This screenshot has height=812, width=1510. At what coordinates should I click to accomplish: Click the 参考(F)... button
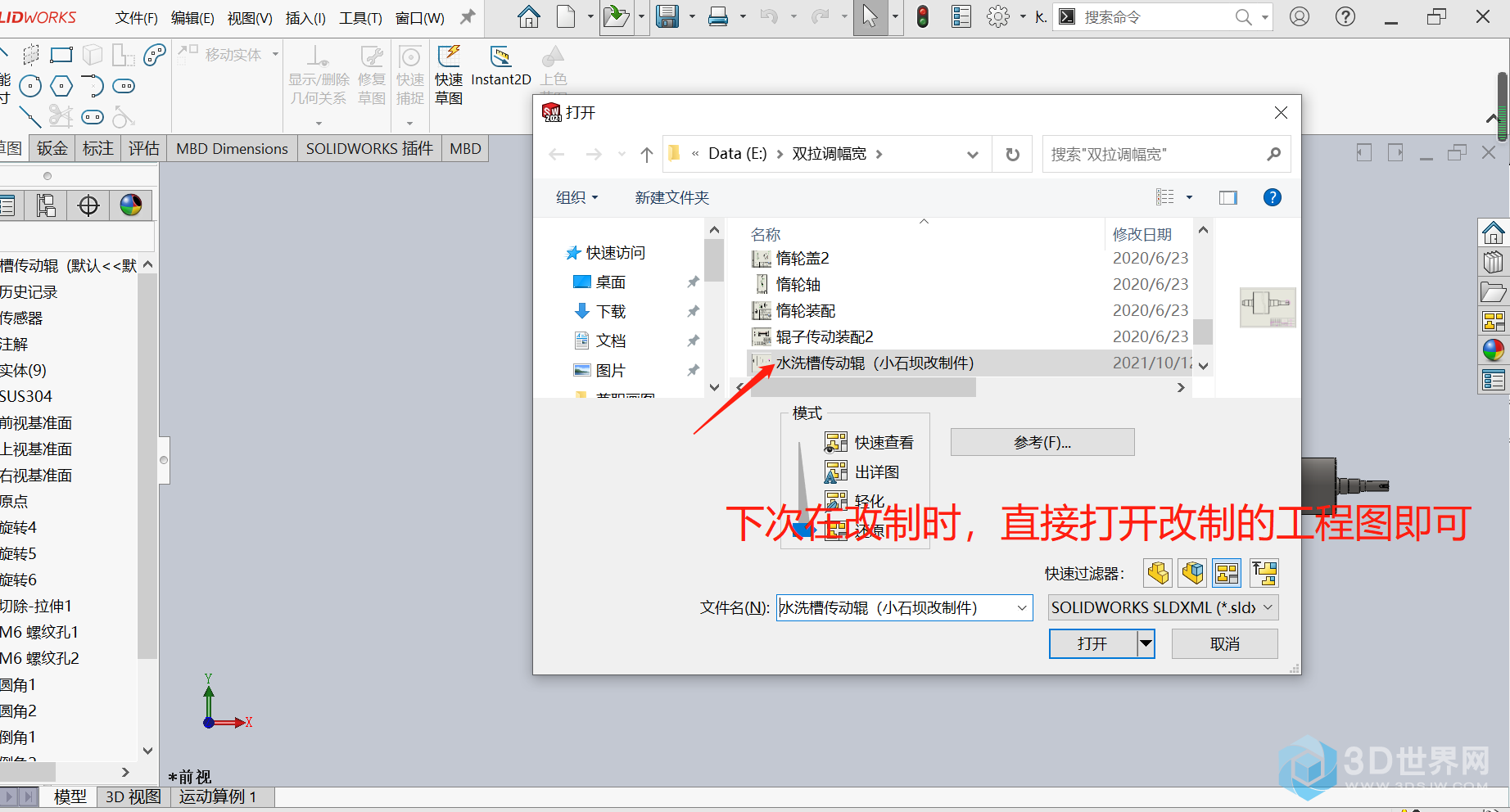[x=1042, y=442]
